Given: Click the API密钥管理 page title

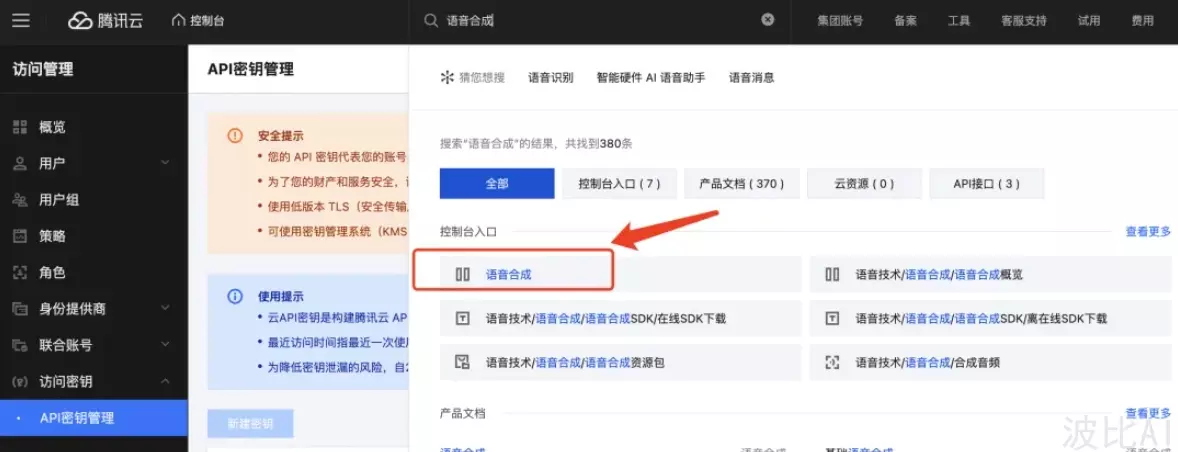Looking at the screenshot, I should pyautogui.click(x=250, y=70).
